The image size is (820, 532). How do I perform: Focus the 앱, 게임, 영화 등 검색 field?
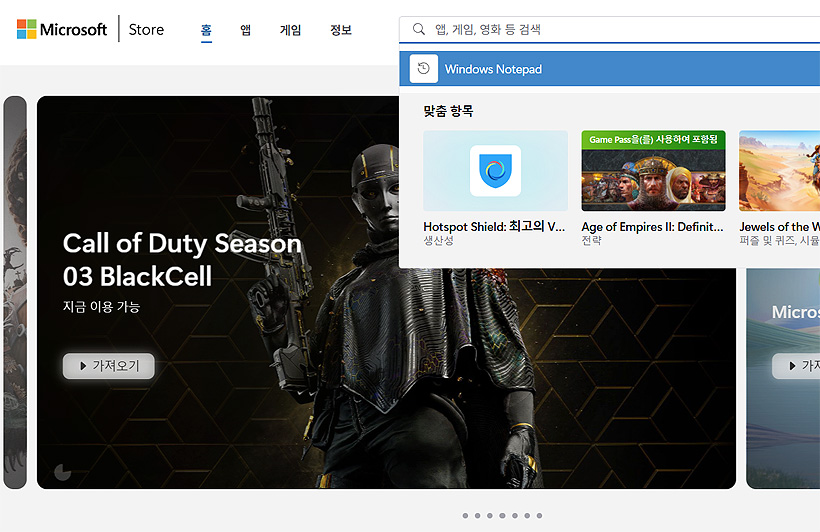coord(610,29)
